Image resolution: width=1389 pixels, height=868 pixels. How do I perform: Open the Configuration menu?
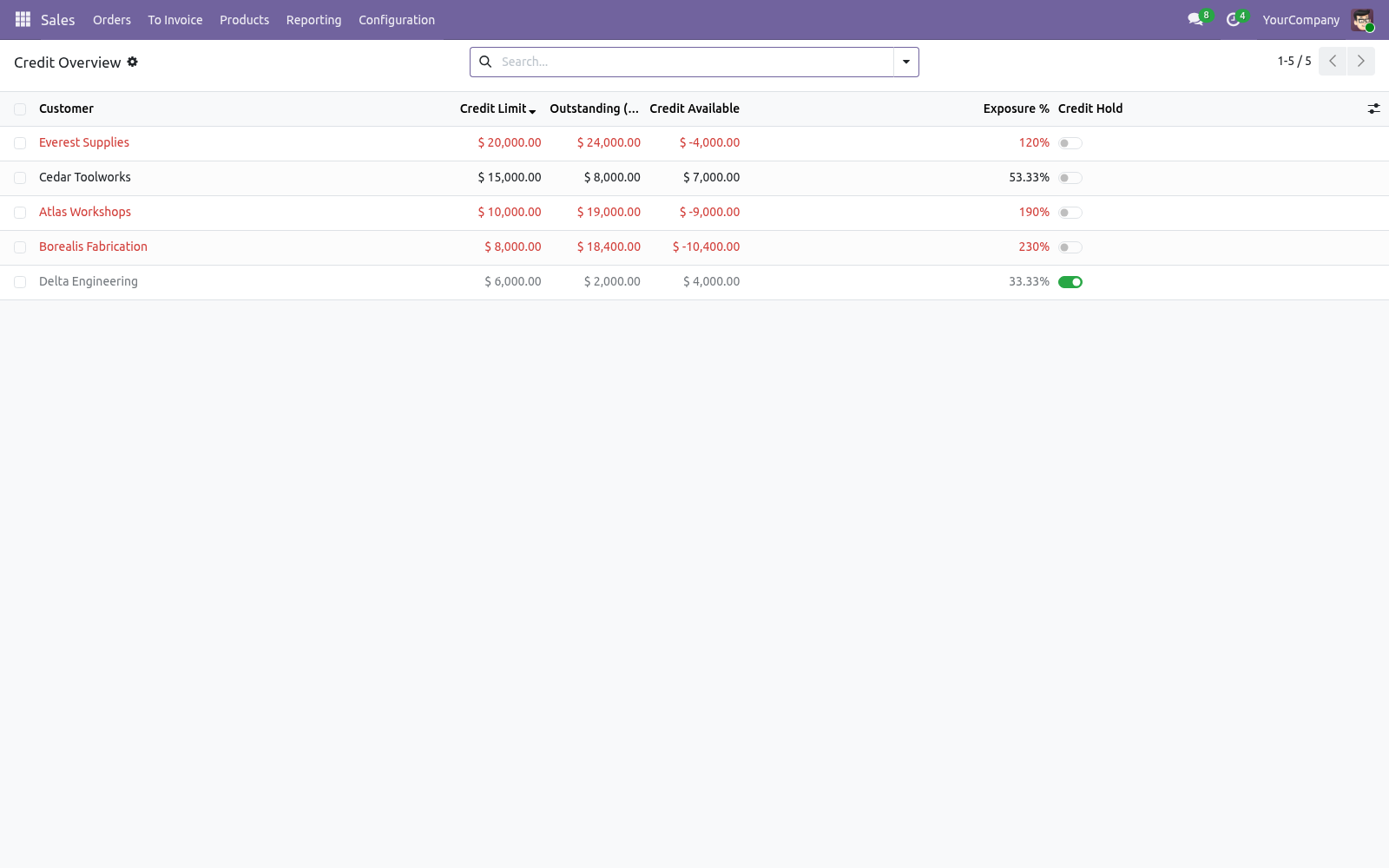click(x=397, y=20)
